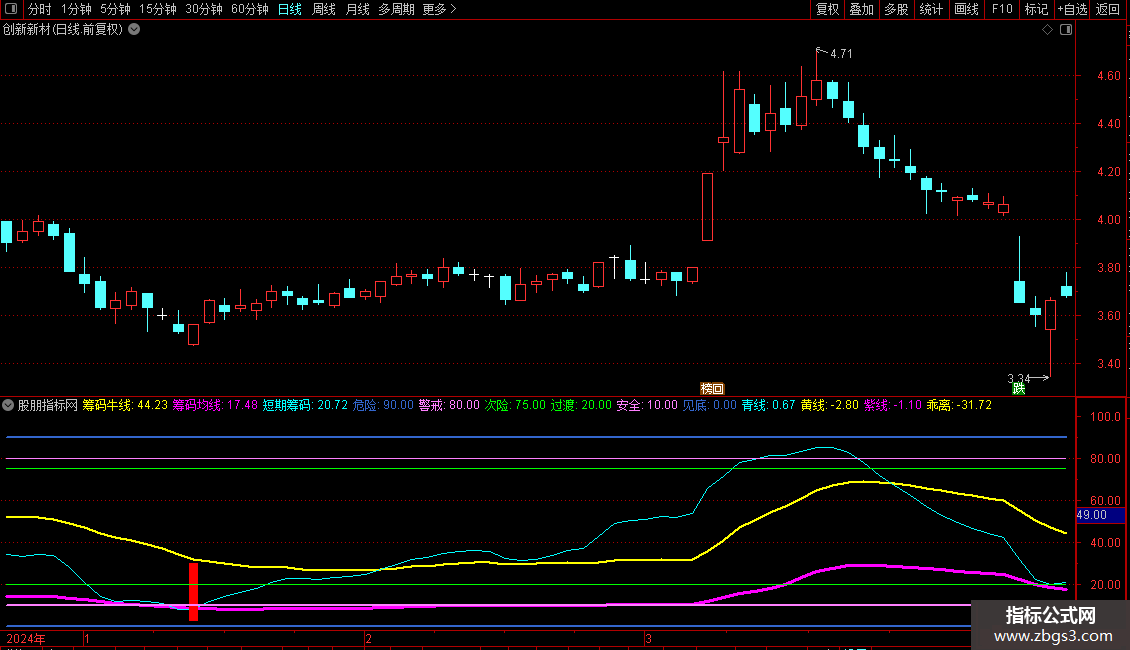Add stock via +自选 button

1071,10
